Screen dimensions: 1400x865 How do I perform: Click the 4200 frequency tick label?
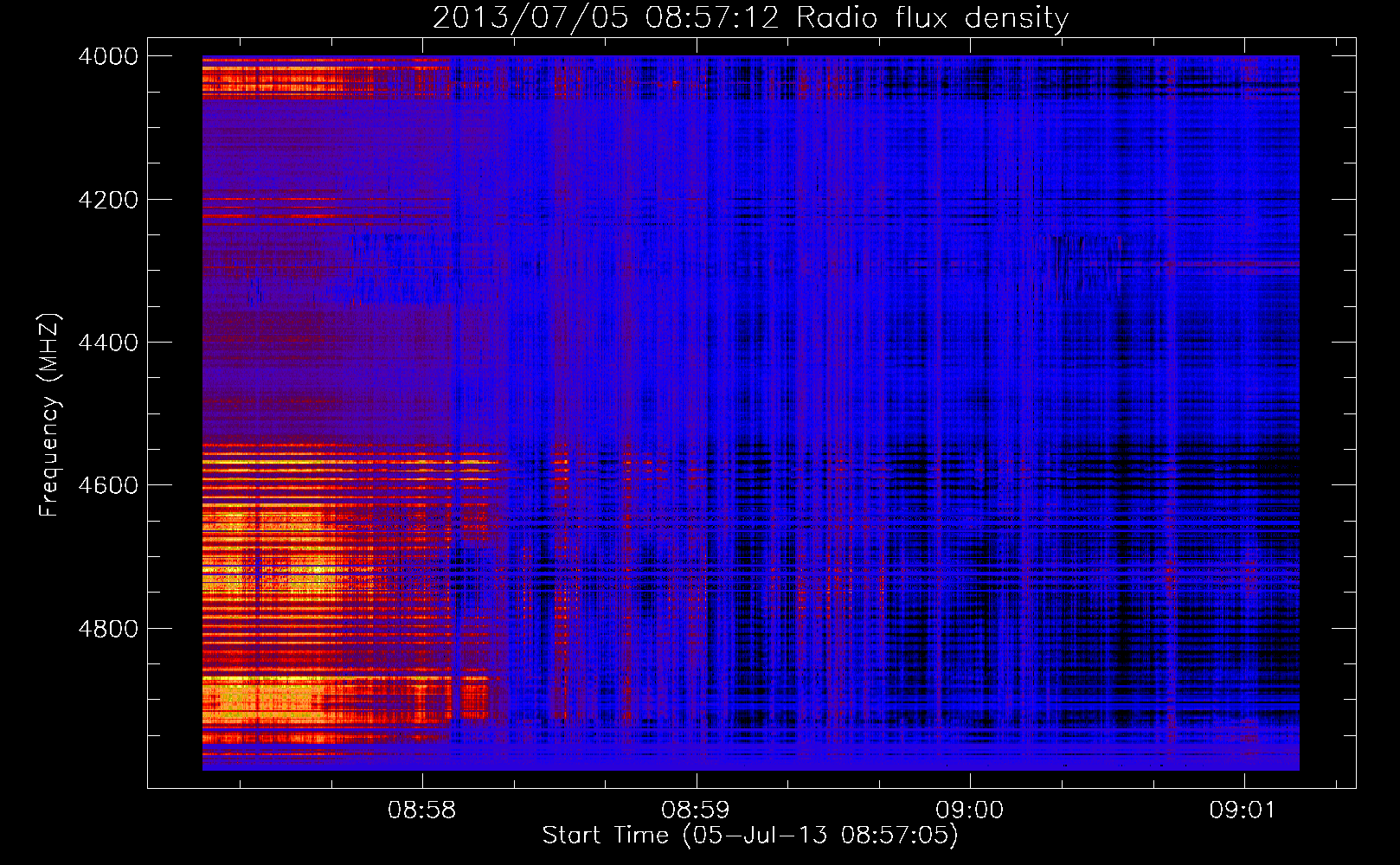coord(108,200)
